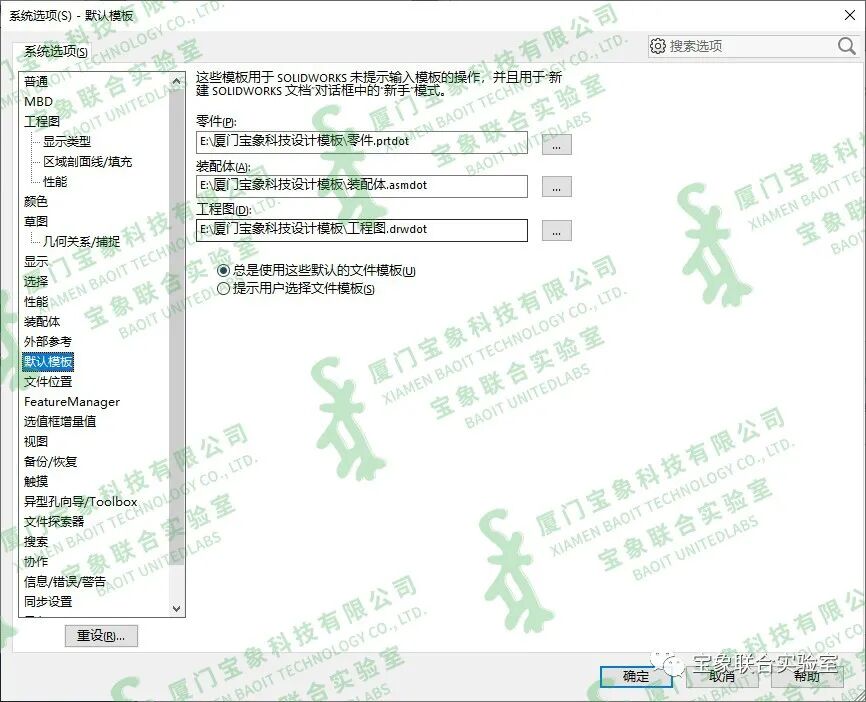
Task: Select MBD in the options tree
Action: pyautogui.click(x=38, y=102)
